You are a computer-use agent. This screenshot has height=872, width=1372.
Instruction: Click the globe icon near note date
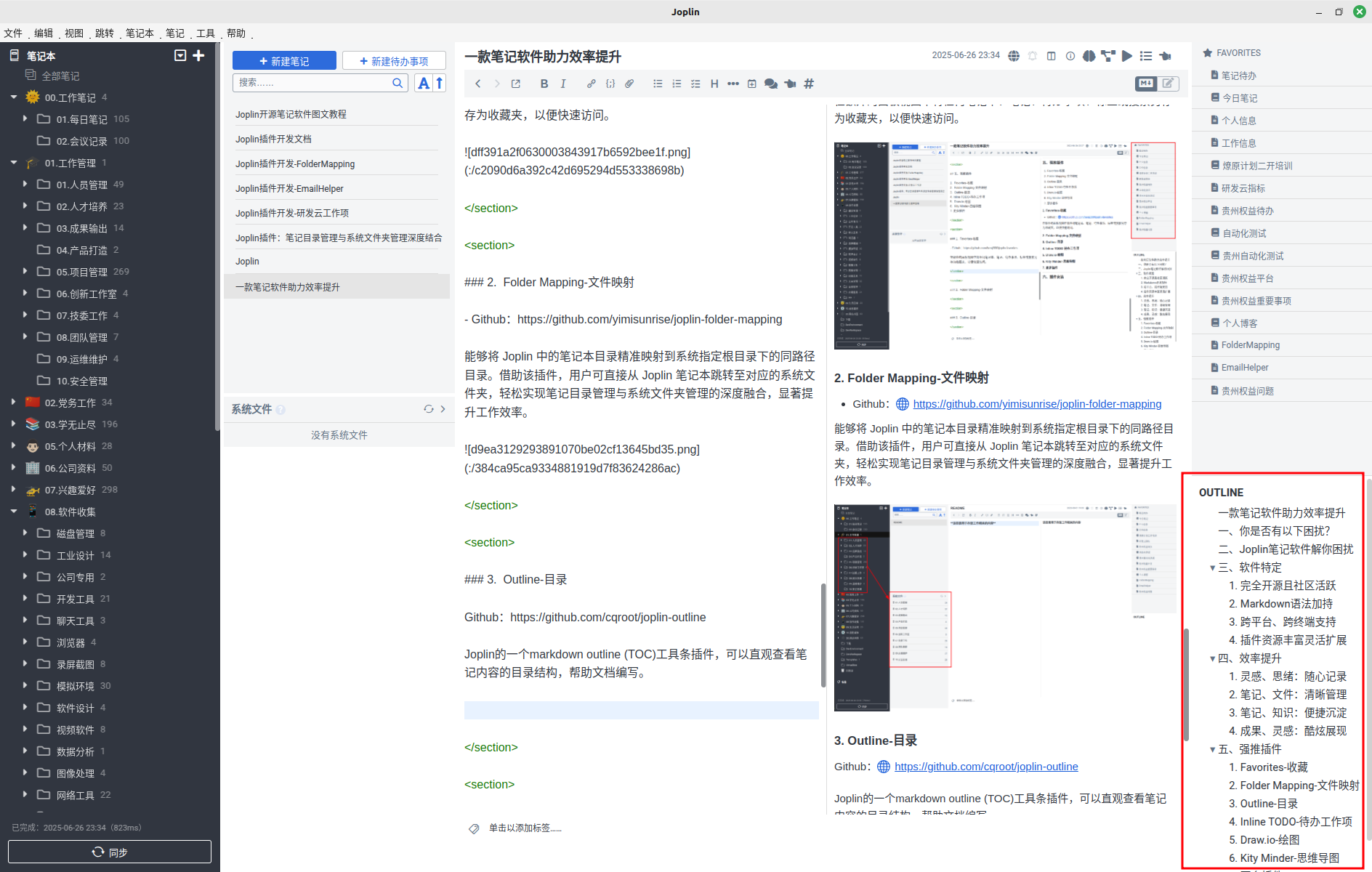(1014, 56)
